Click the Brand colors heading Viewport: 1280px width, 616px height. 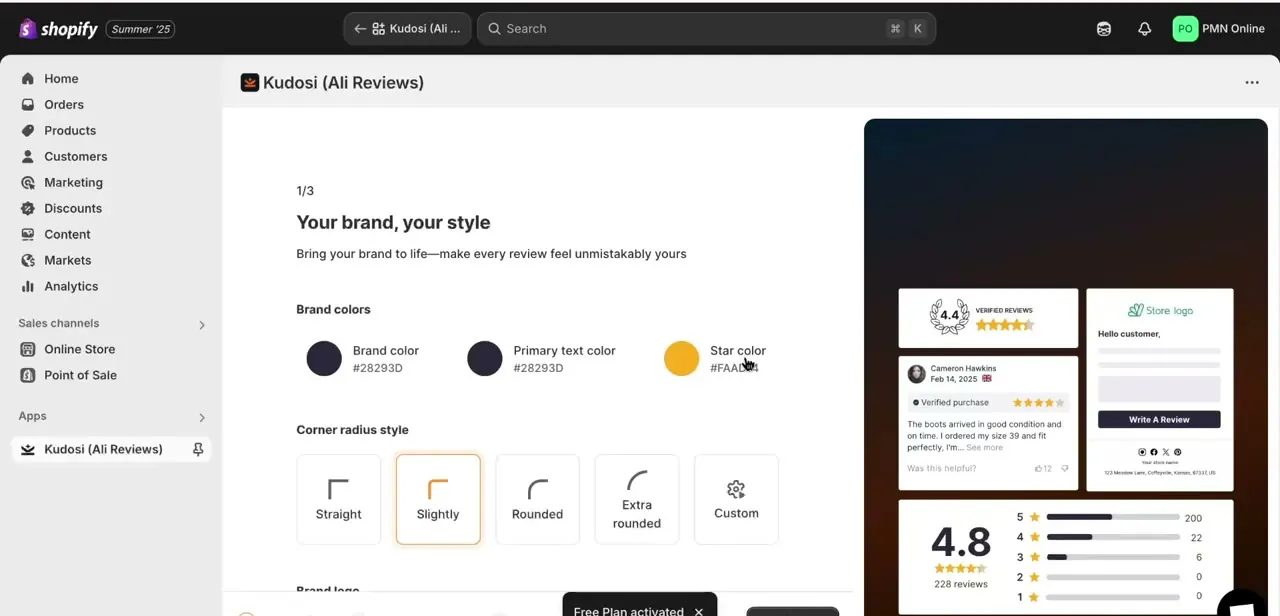pyautogui.click(x=333, y=310)
